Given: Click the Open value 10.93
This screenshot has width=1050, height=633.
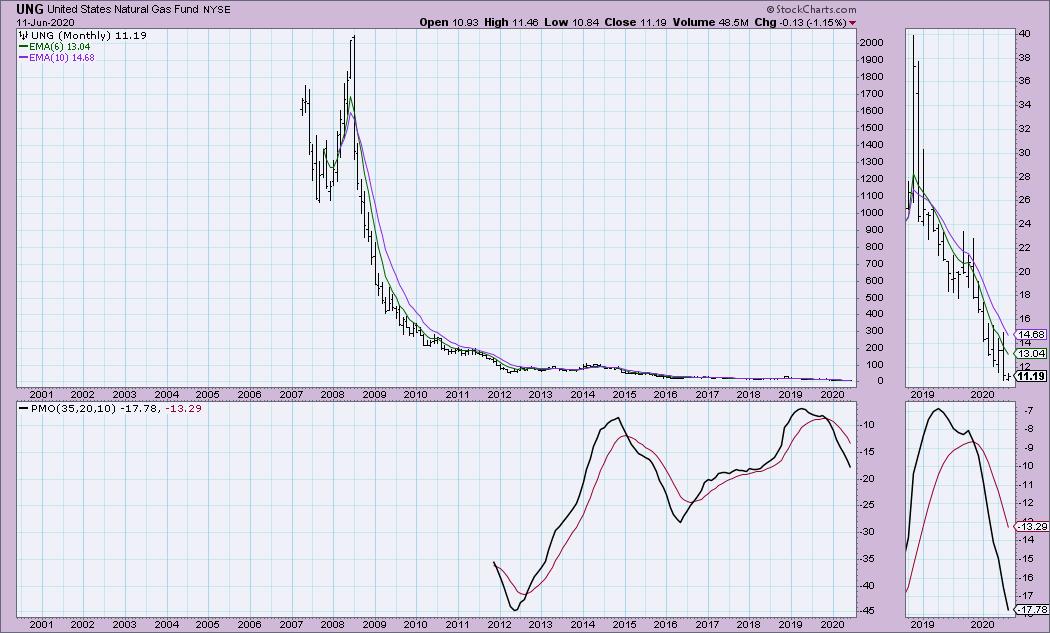Looking at the screenshot, I should click(x=465, y=22).
